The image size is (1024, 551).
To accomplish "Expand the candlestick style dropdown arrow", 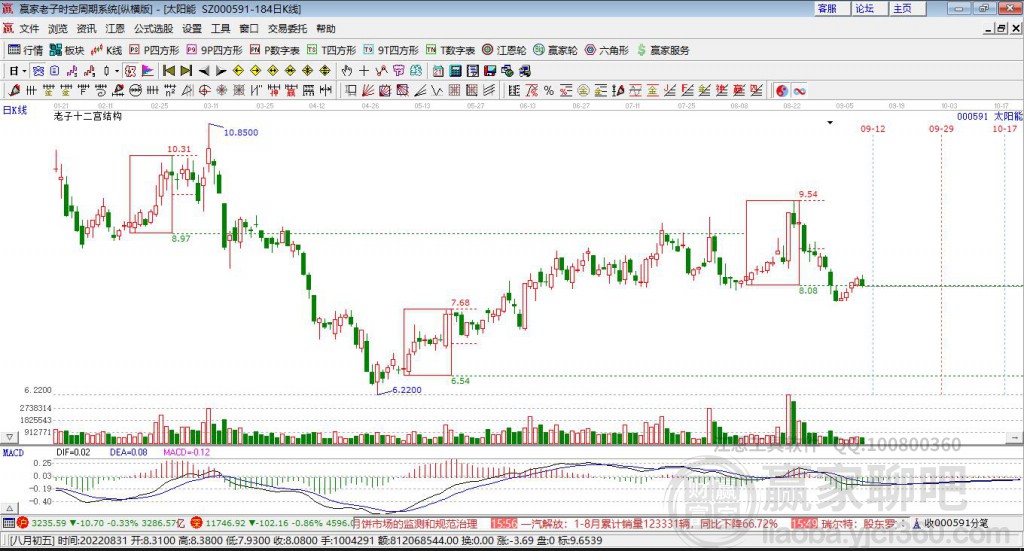I will [x=117, y=71].
